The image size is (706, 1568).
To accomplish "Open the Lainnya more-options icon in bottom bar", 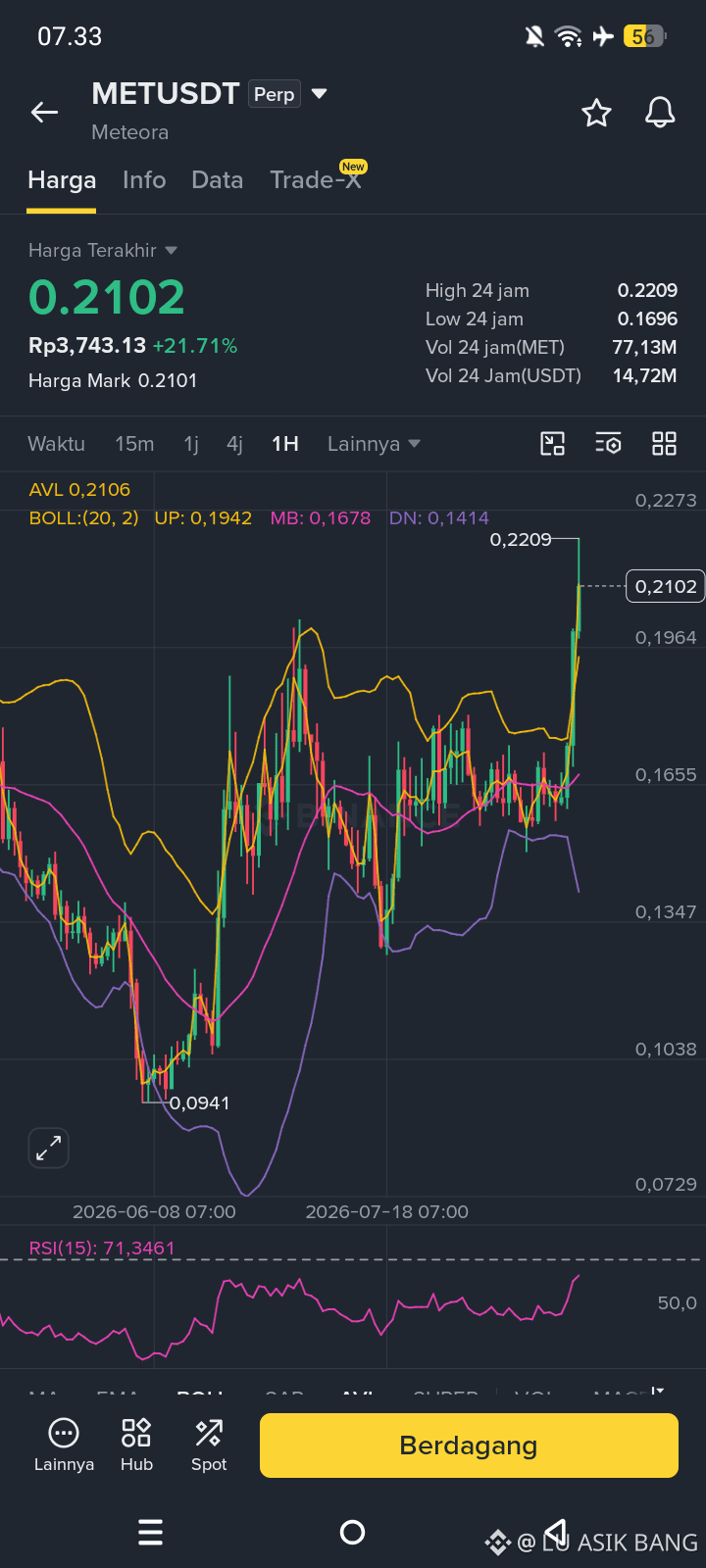I will (64, 1445).
